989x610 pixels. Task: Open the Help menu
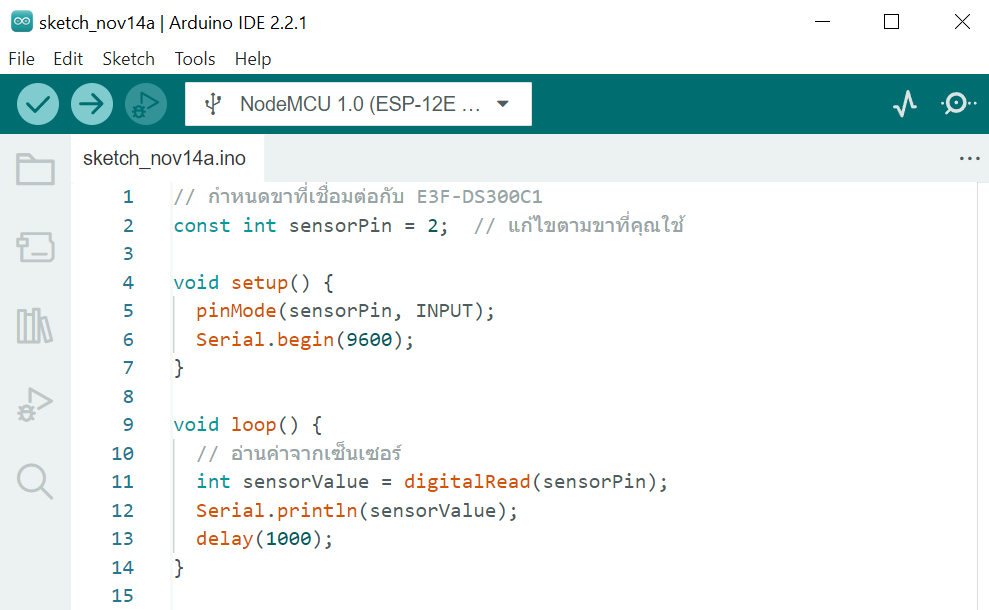pyautogui.click(x=253, y=59)
